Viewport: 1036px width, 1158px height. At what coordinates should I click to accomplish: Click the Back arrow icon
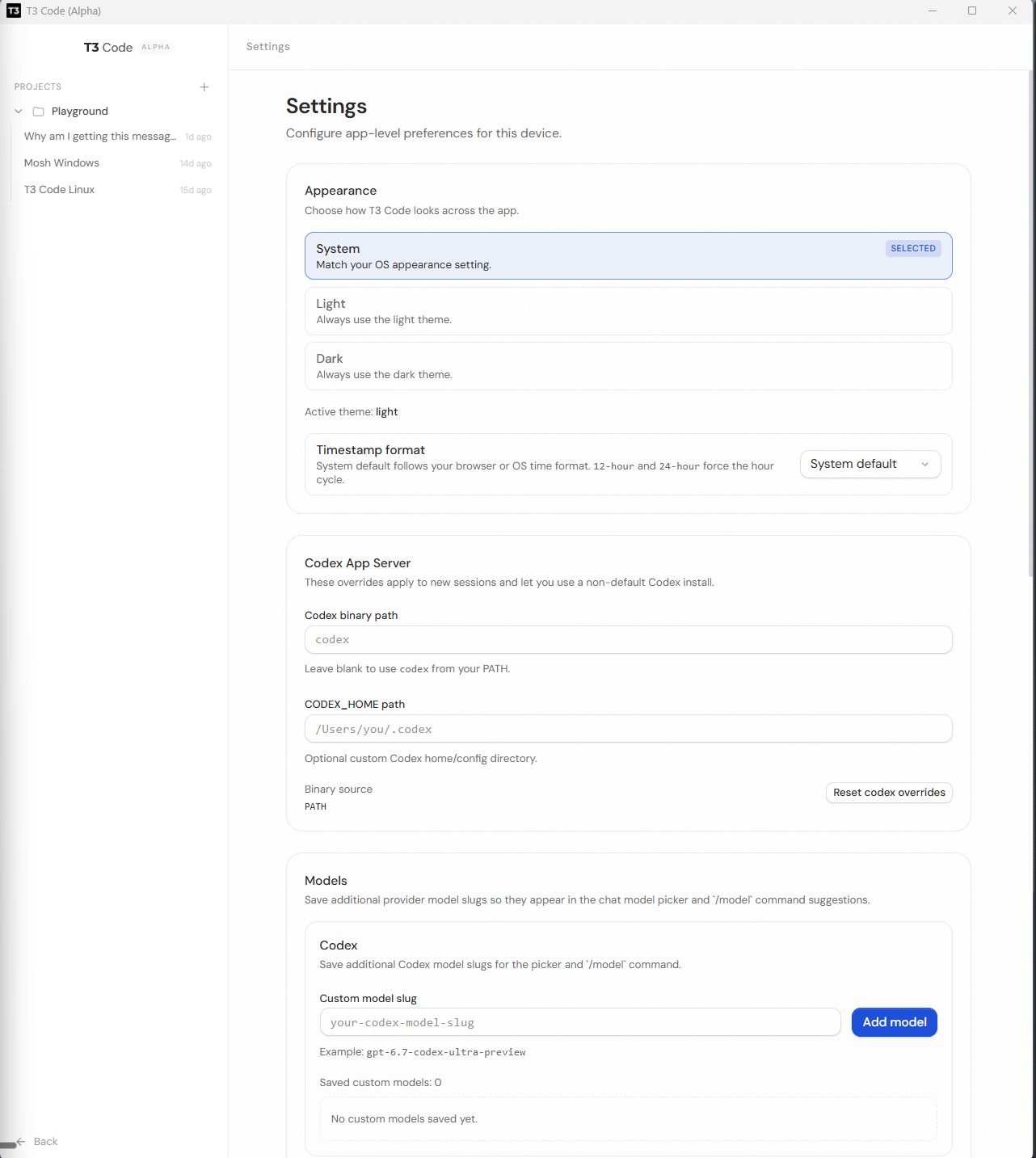click(21, 1142)
